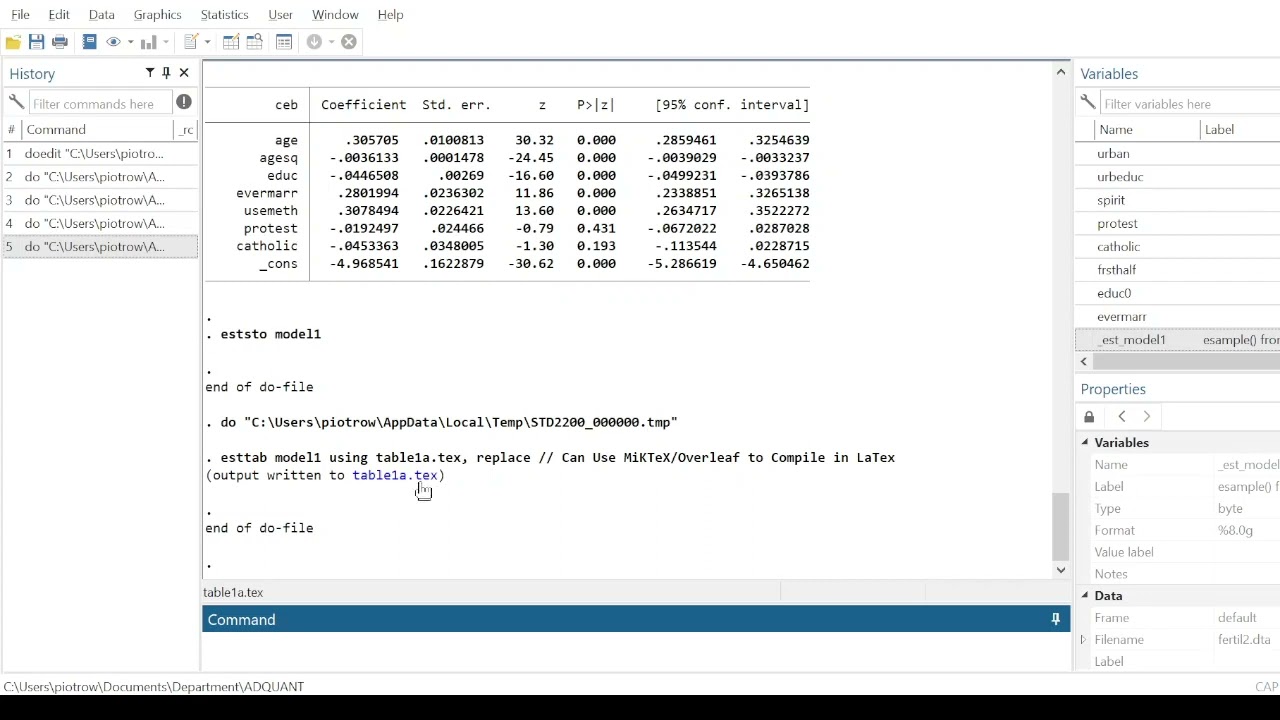Open the Graphics menu
The height and width of the screenshot is (720, 1280).
pos(157,15)
